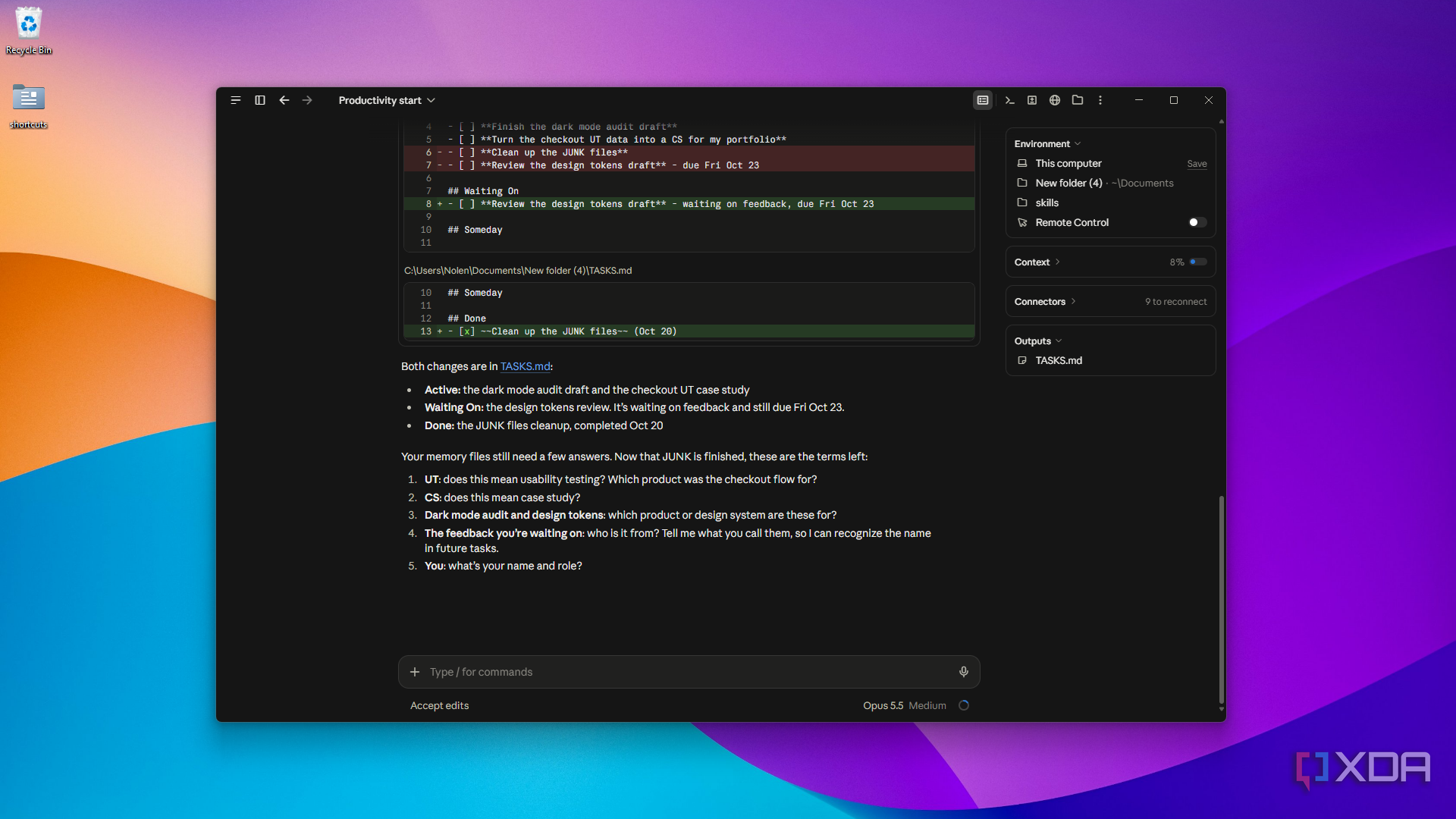Click the loading spinner near Medium

pyautogui.click(x=964, y=705)
